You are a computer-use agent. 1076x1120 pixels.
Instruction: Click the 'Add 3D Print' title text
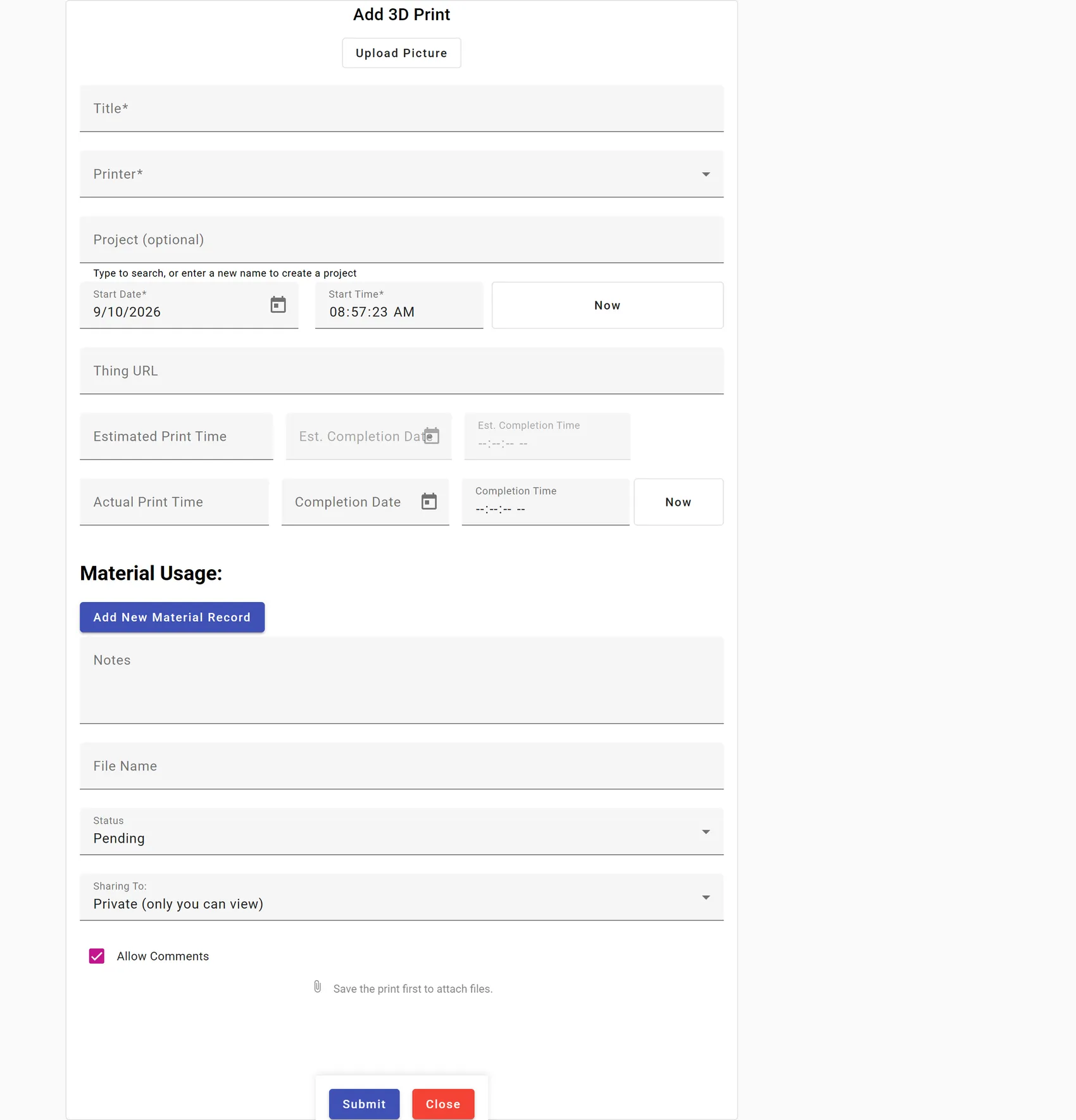[401, 15]
